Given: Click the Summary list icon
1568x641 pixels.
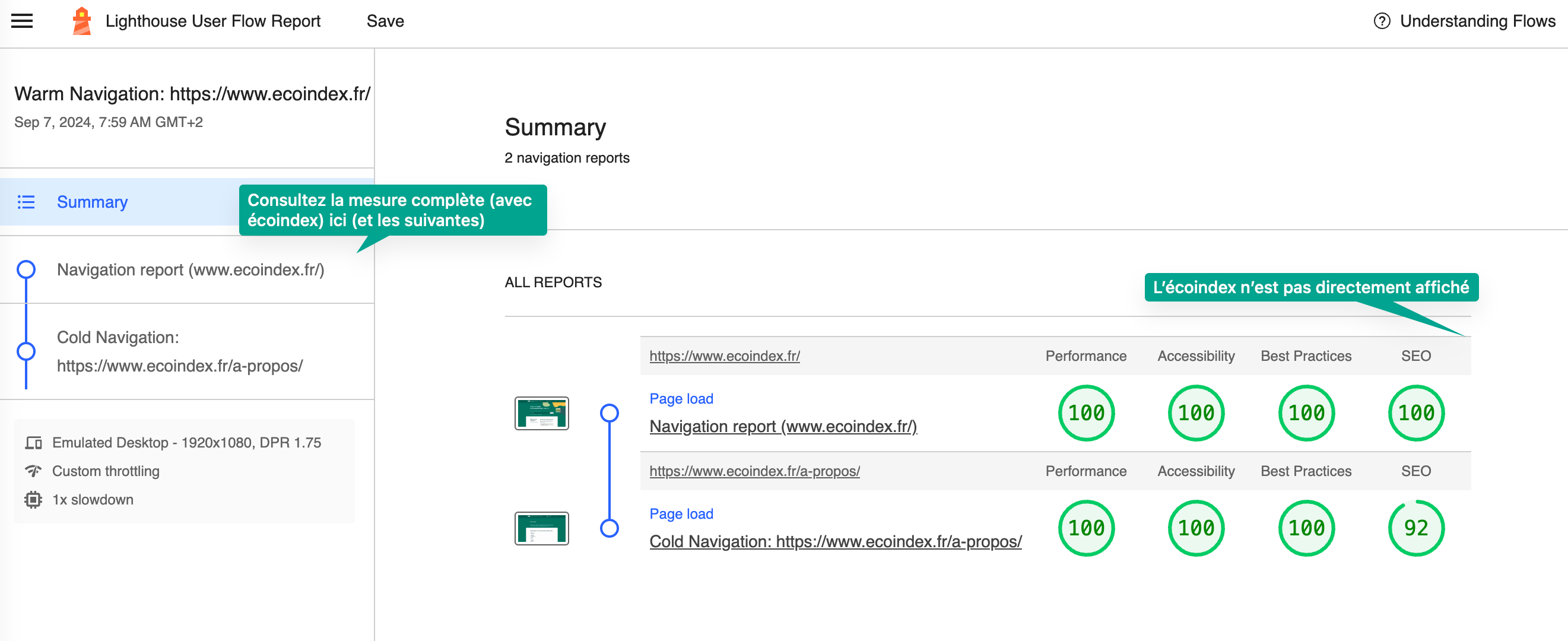Looking at the screenshot, I should click(x=26, y=201).
